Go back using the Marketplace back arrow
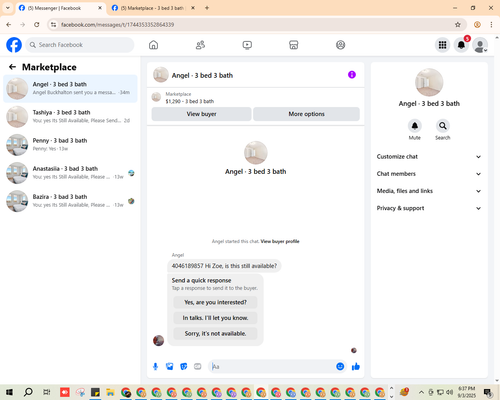500x400 pixels. (x=12, y=67)
